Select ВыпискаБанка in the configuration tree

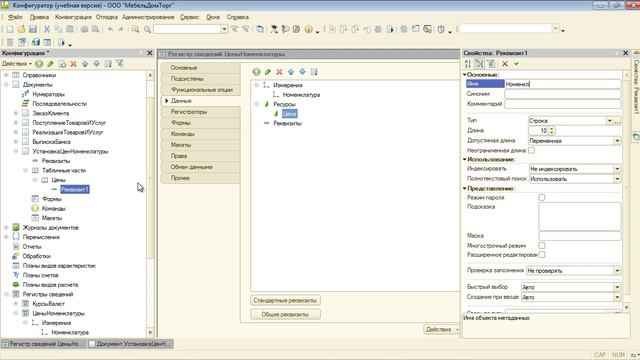pos(51,142)
